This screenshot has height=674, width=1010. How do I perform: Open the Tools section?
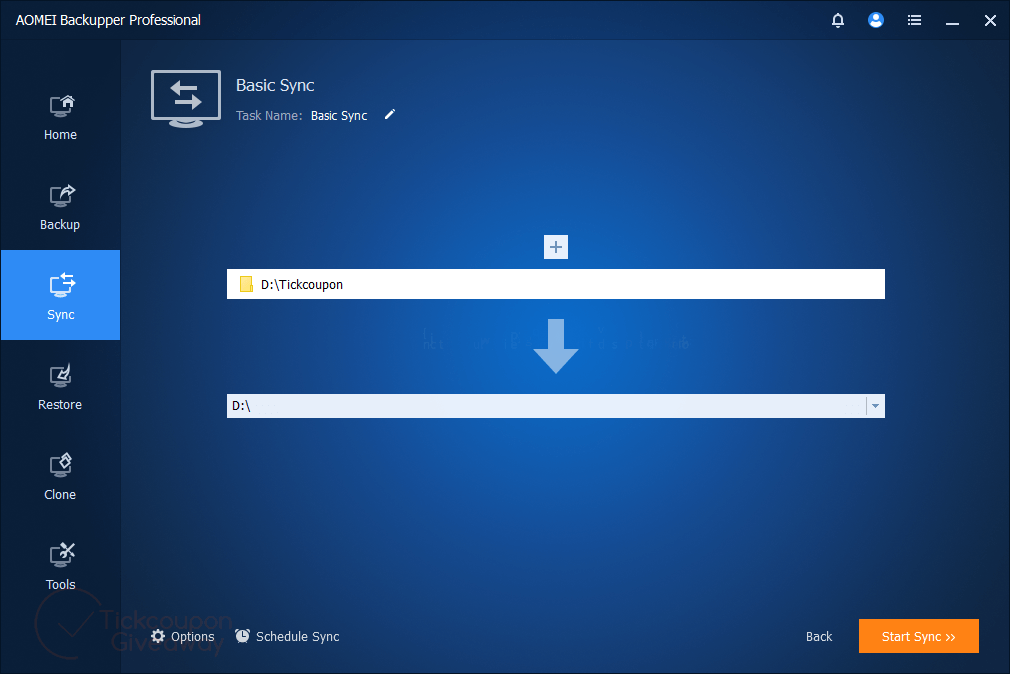coord(60,565)
